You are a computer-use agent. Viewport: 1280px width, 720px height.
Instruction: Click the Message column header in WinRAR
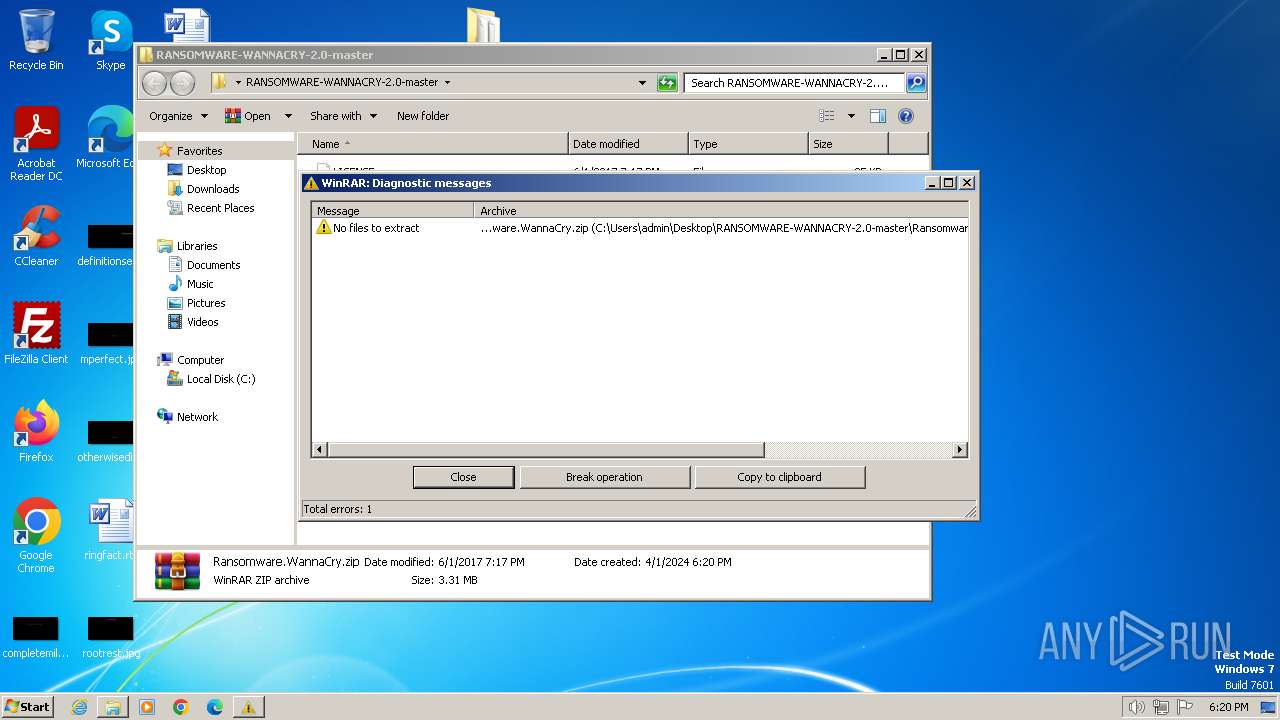tap(393, 211)
